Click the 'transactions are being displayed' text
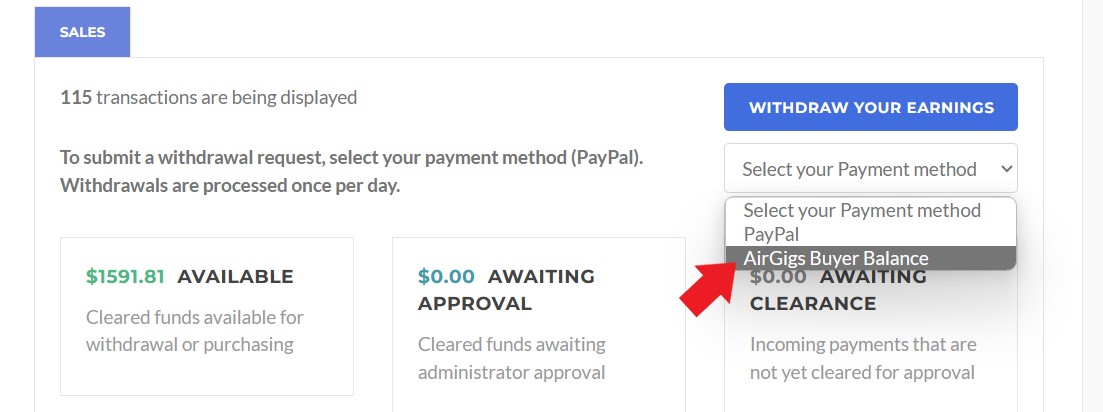The height and width of the screenshot is (412, 1103). (226, 98)
